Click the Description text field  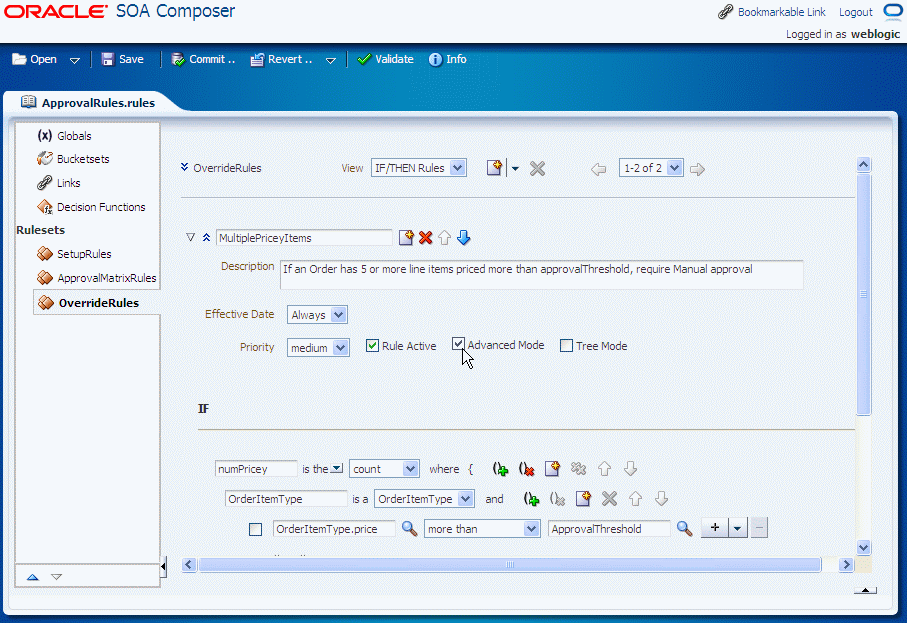coord(541,275)
